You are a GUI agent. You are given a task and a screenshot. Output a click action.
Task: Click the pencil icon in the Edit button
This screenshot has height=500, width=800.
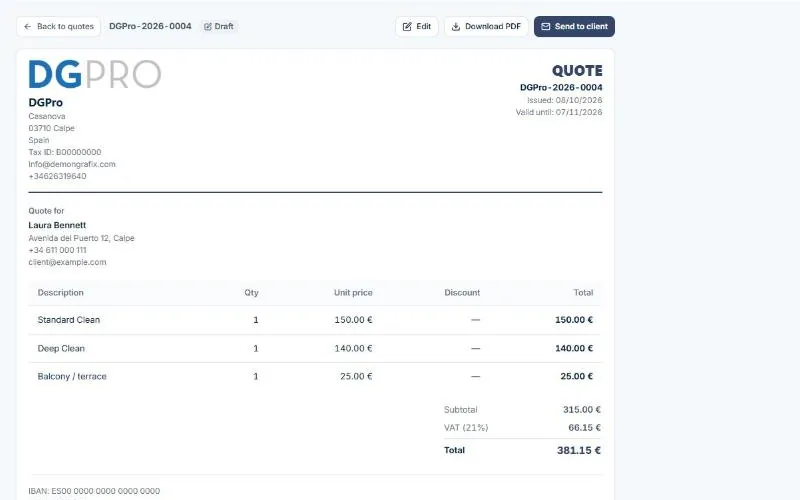(407, 27)
